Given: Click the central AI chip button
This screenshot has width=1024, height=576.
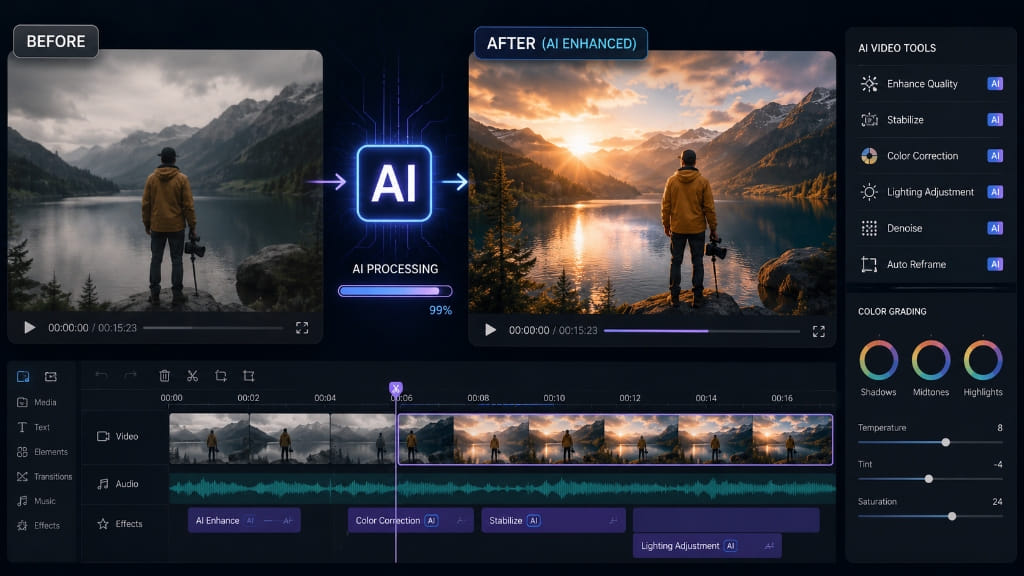Looking at the screenshot, I should click(394, 184).
